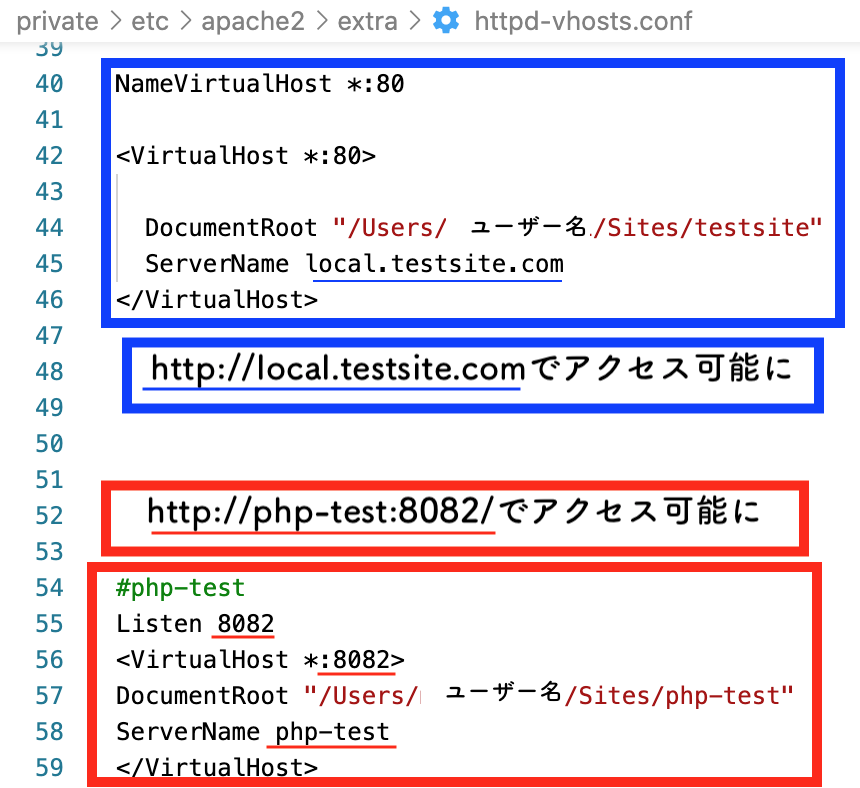Click line number 58 in gutter
Image resolution: width=860 pixels, height=788 pixels.
click(x=49, y=732)
